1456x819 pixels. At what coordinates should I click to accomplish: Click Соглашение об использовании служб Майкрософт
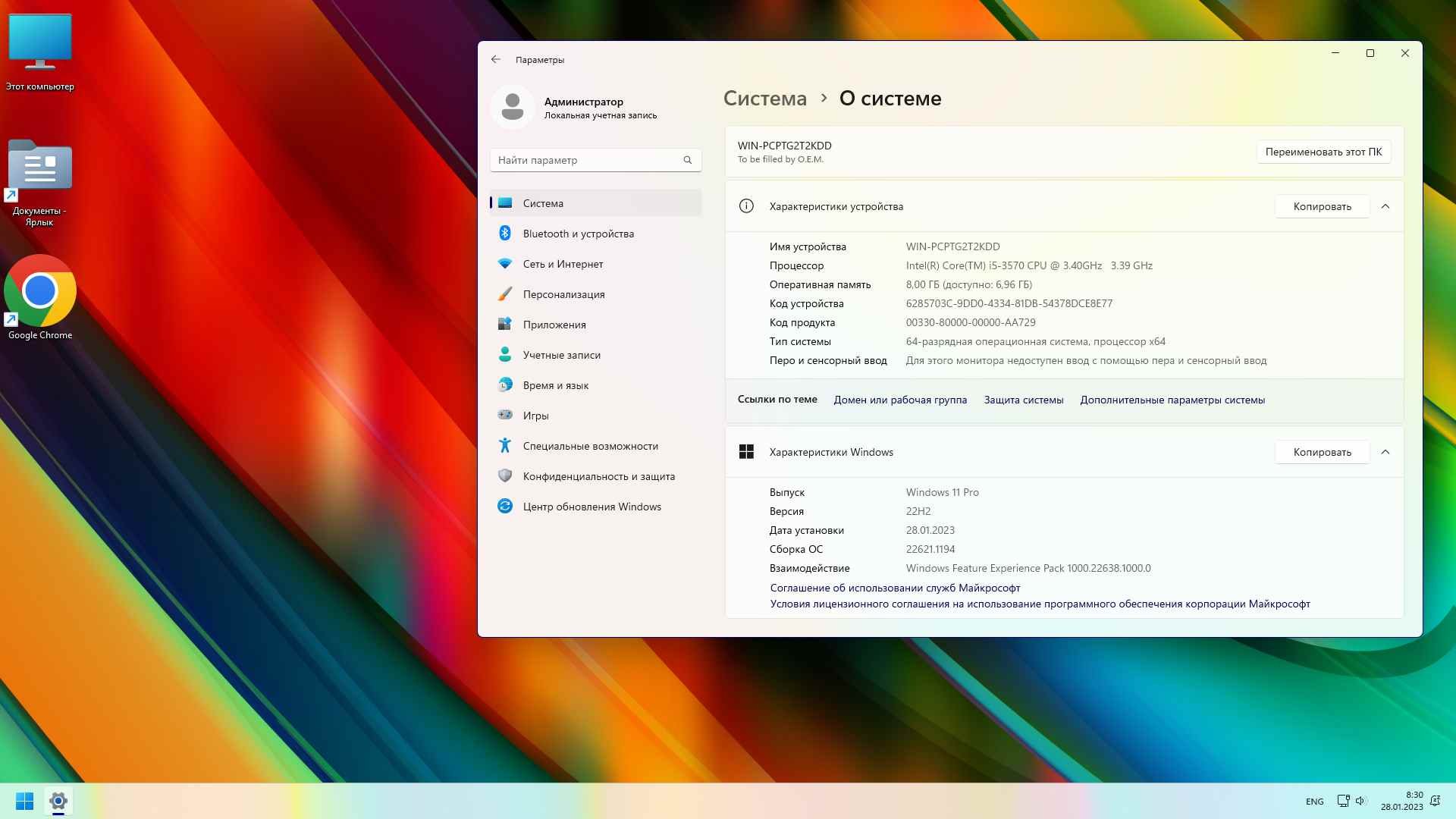pos(894,588)
